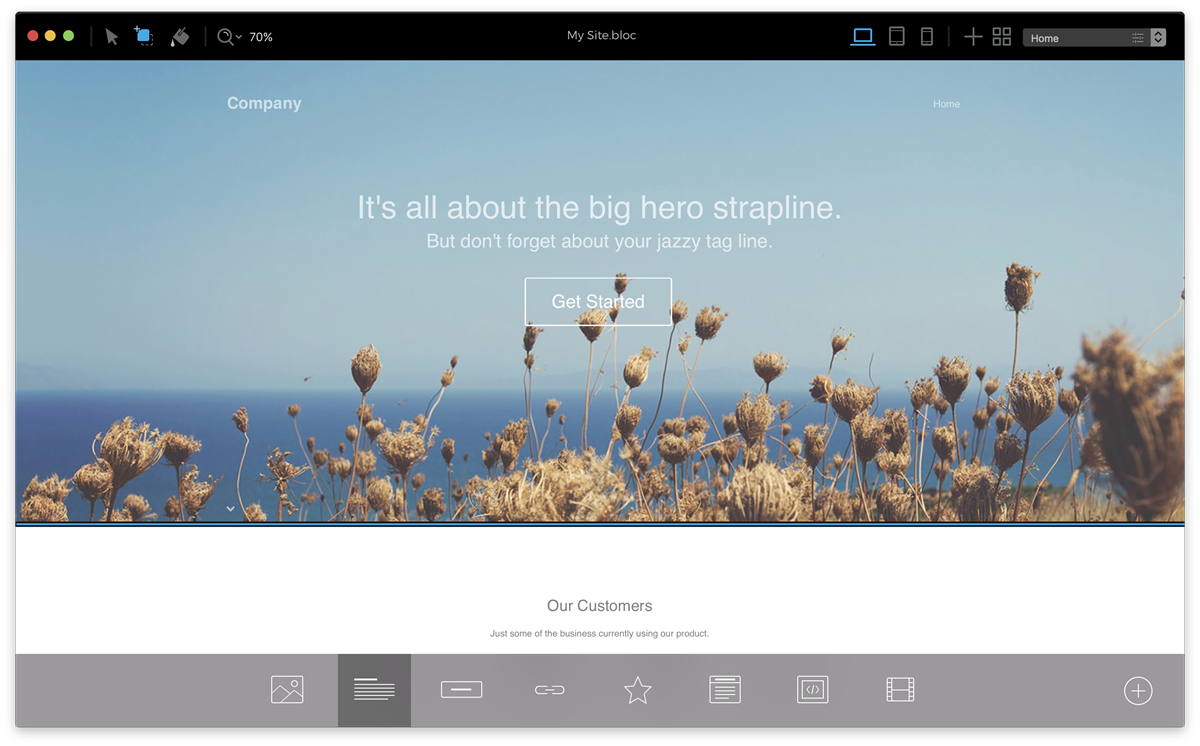Screen dimensions: 1200x746
Task: Insert an image bric
Action: [x=287, y=690]
